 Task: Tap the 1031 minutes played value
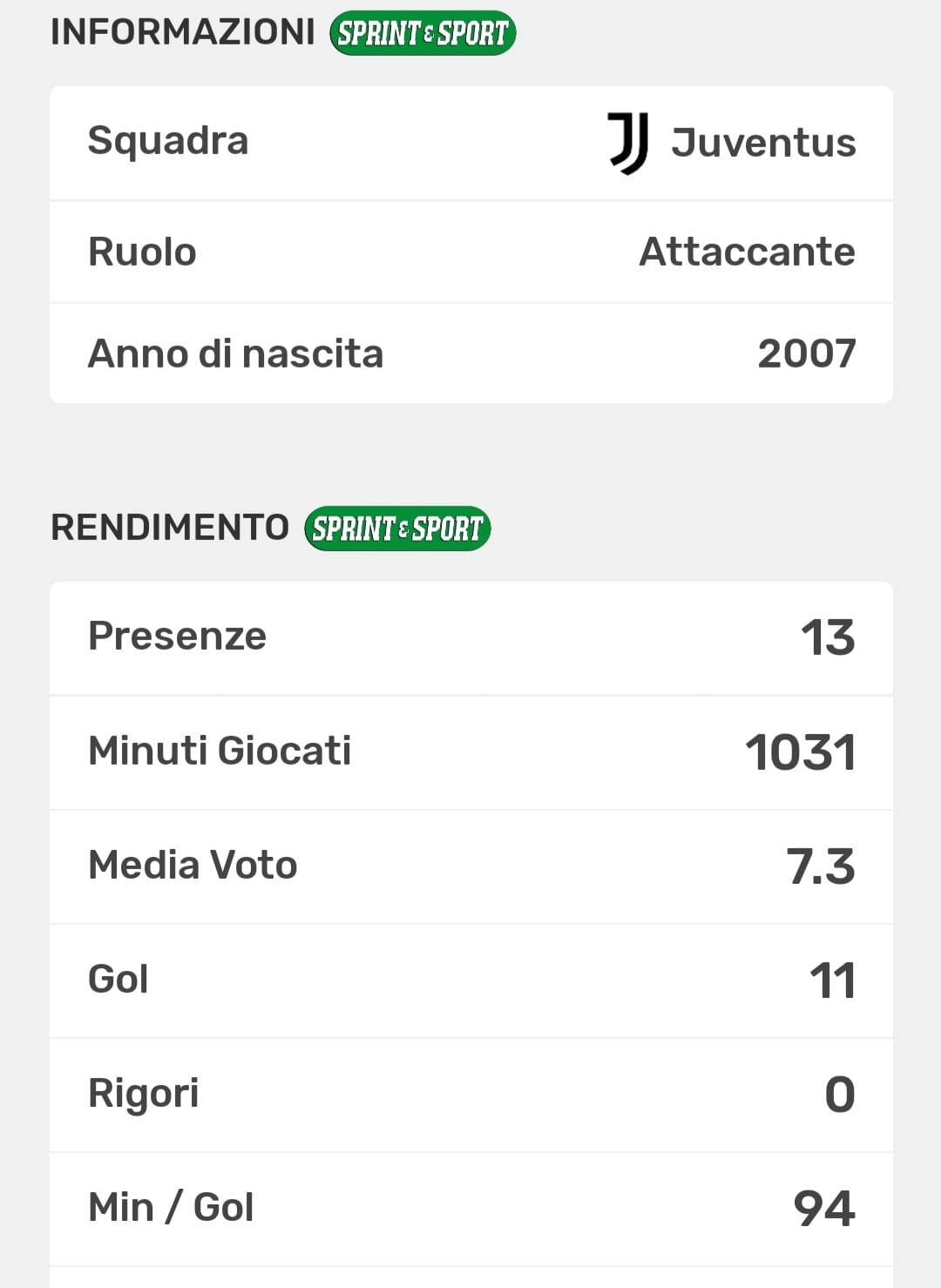tap(800, 752)
